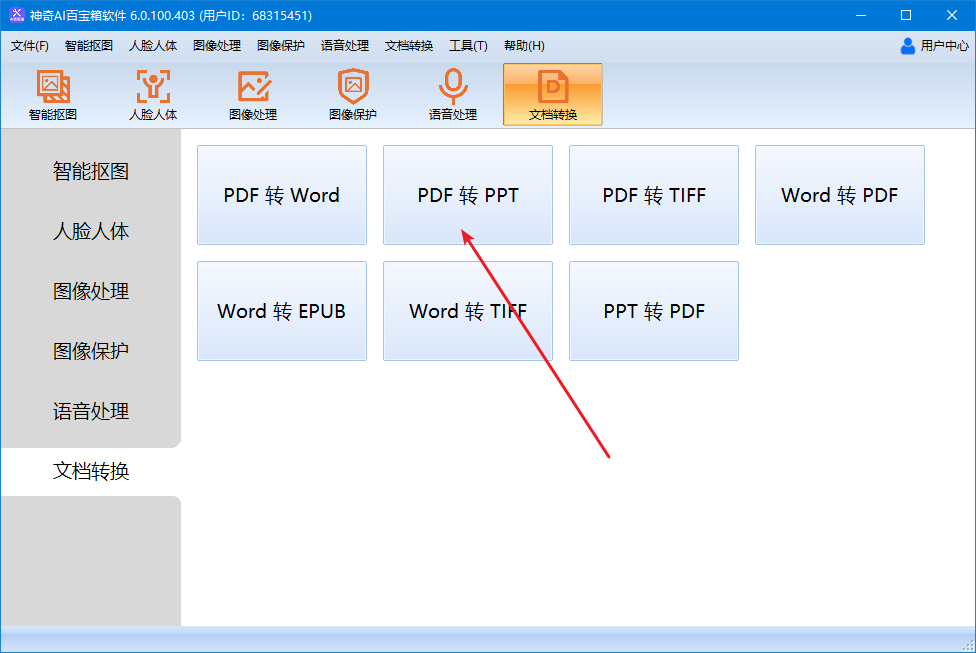Launch PDF 转 Word converter
This screenshot has width=976, height=653.
(282, 195)
